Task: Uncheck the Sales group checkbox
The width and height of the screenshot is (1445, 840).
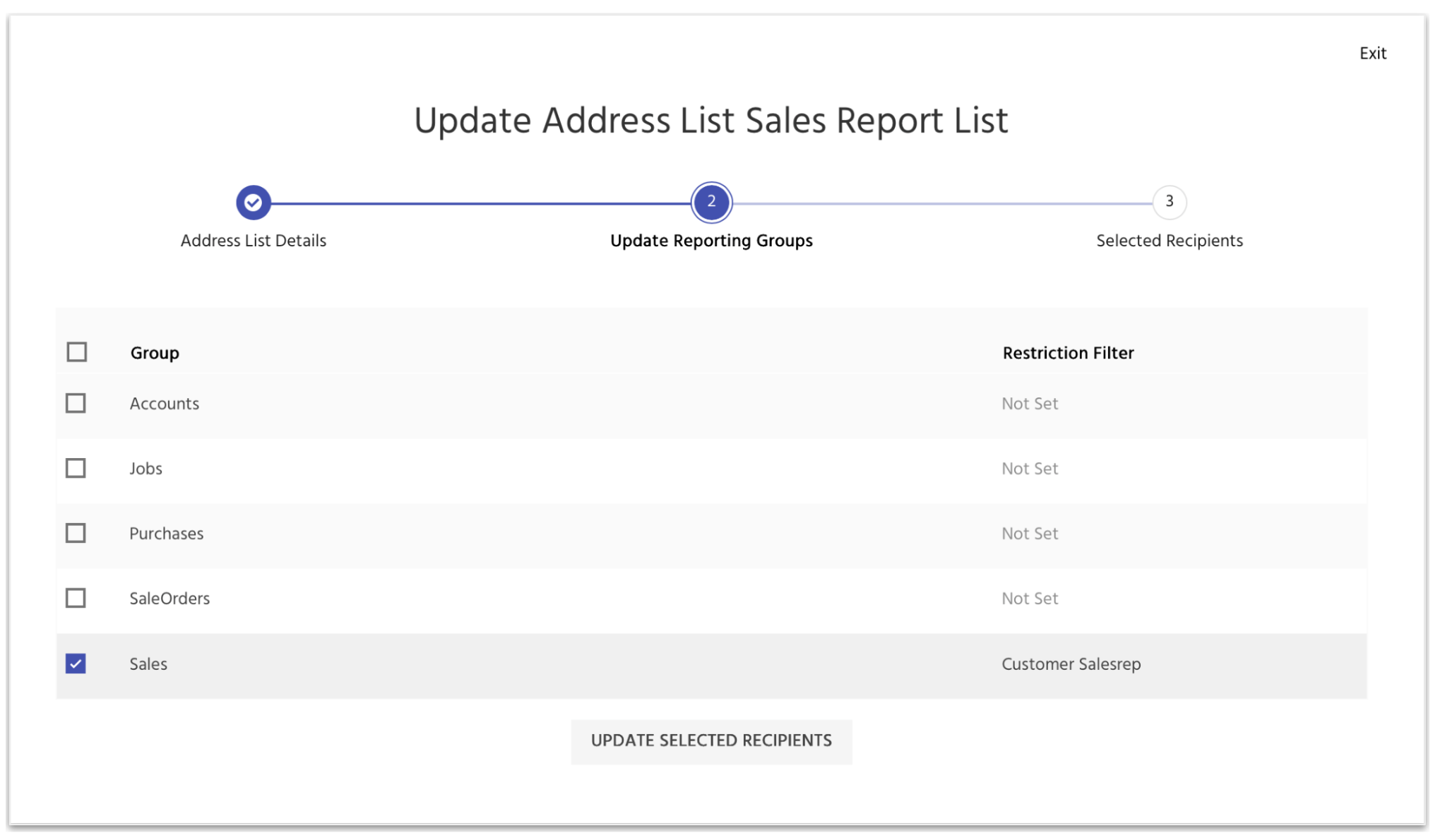Action: click(x=76, y=664)
